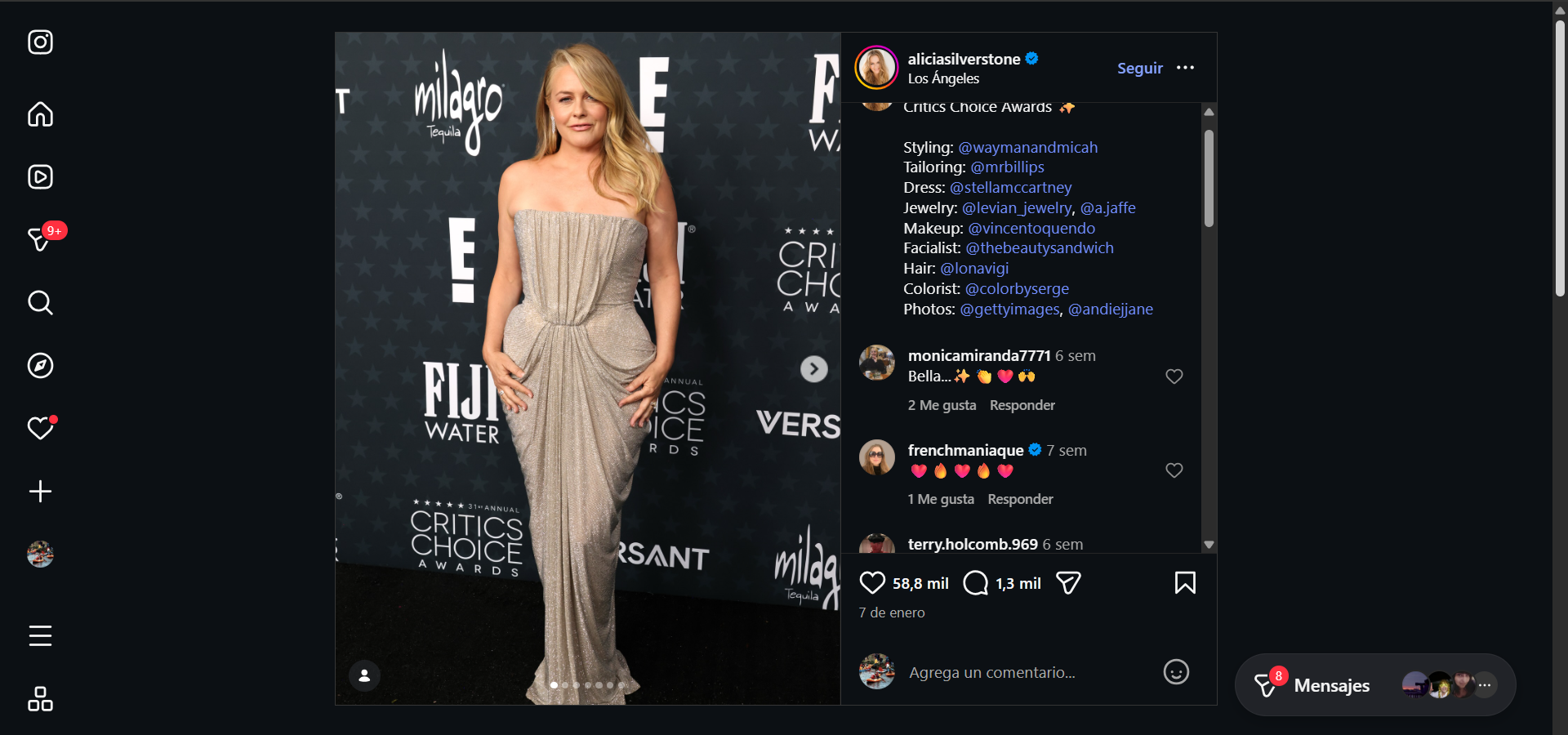
Task: Open Search from the left sidebar
Action: 40,303
